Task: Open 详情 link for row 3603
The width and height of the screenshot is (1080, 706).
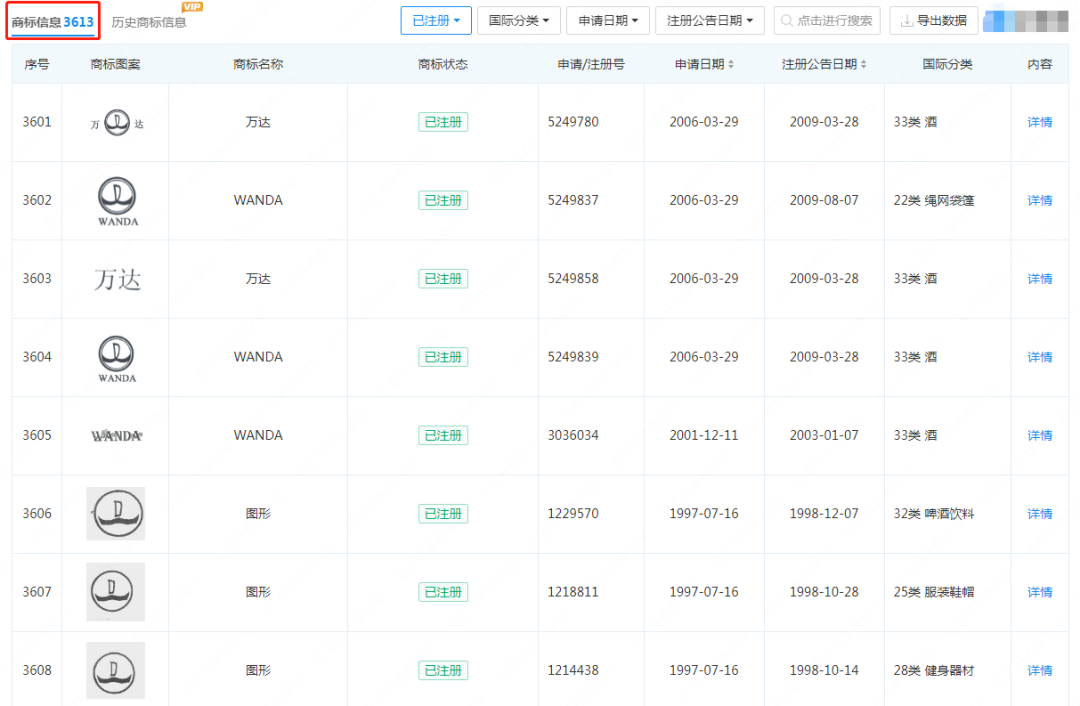Action: point(1039,279)
